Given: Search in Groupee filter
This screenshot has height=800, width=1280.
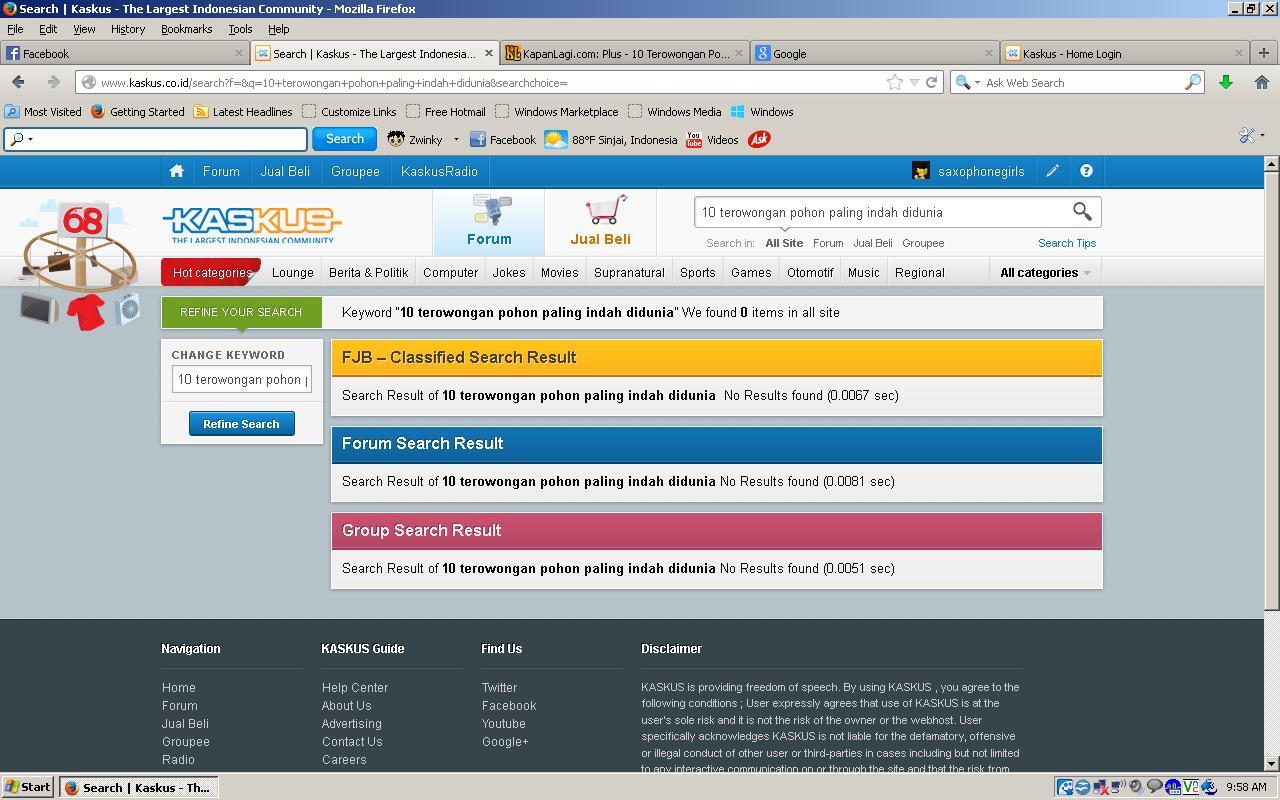Looking at the screenshot, I should (923, 243).
